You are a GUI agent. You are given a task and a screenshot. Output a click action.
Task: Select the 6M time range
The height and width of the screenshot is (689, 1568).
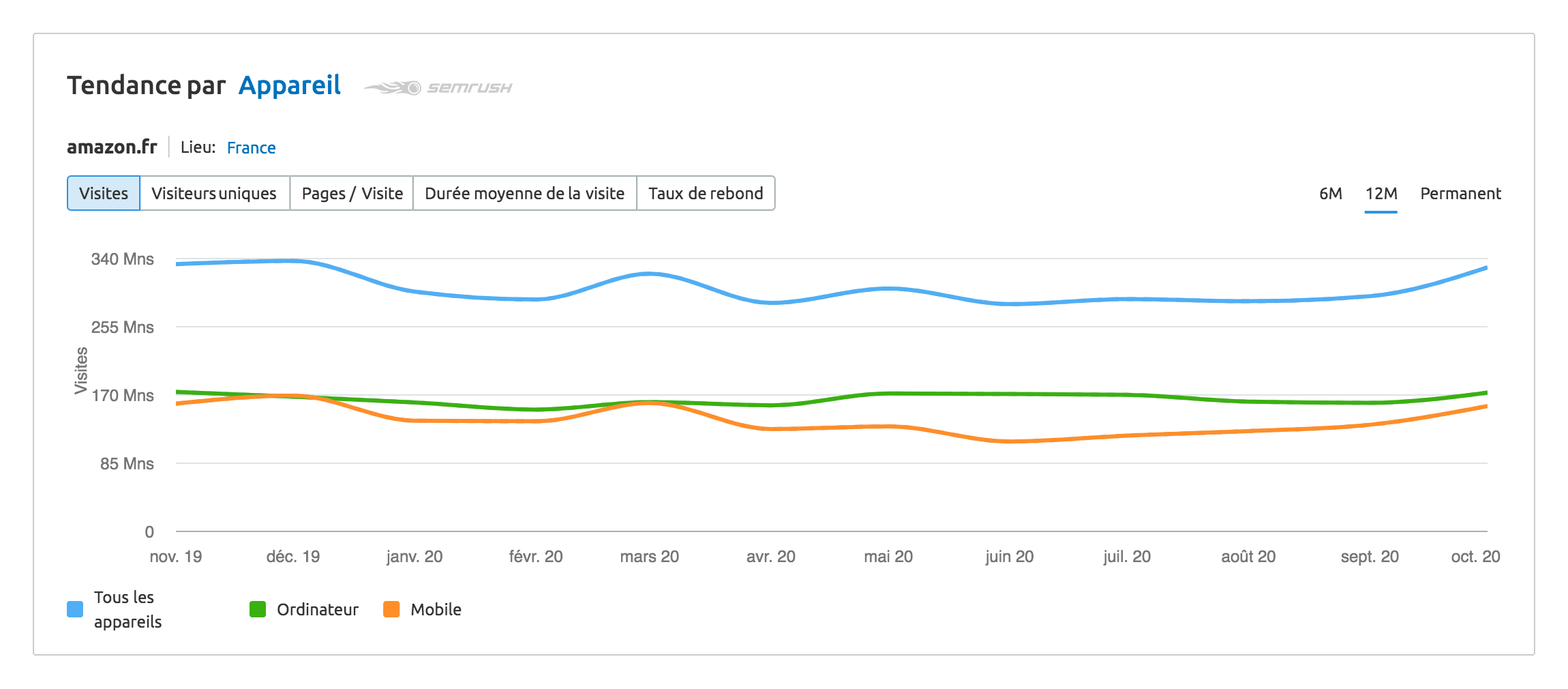(1331, 193)
